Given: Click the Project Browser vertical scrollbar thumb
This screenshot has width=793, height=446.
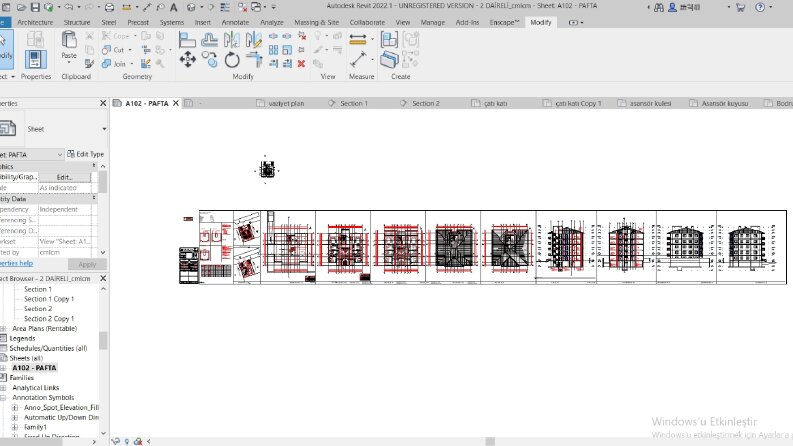Looking at the screenshot, I should coord(103,341).
